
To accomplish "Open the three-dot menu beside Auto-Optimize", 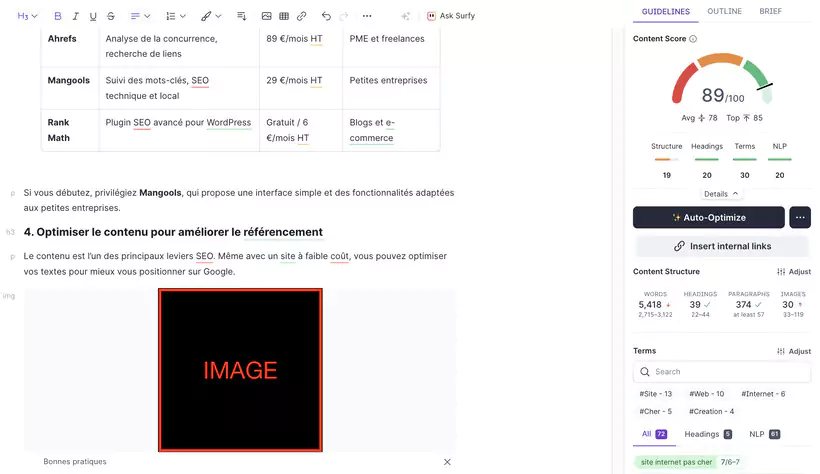I will 800,218.
